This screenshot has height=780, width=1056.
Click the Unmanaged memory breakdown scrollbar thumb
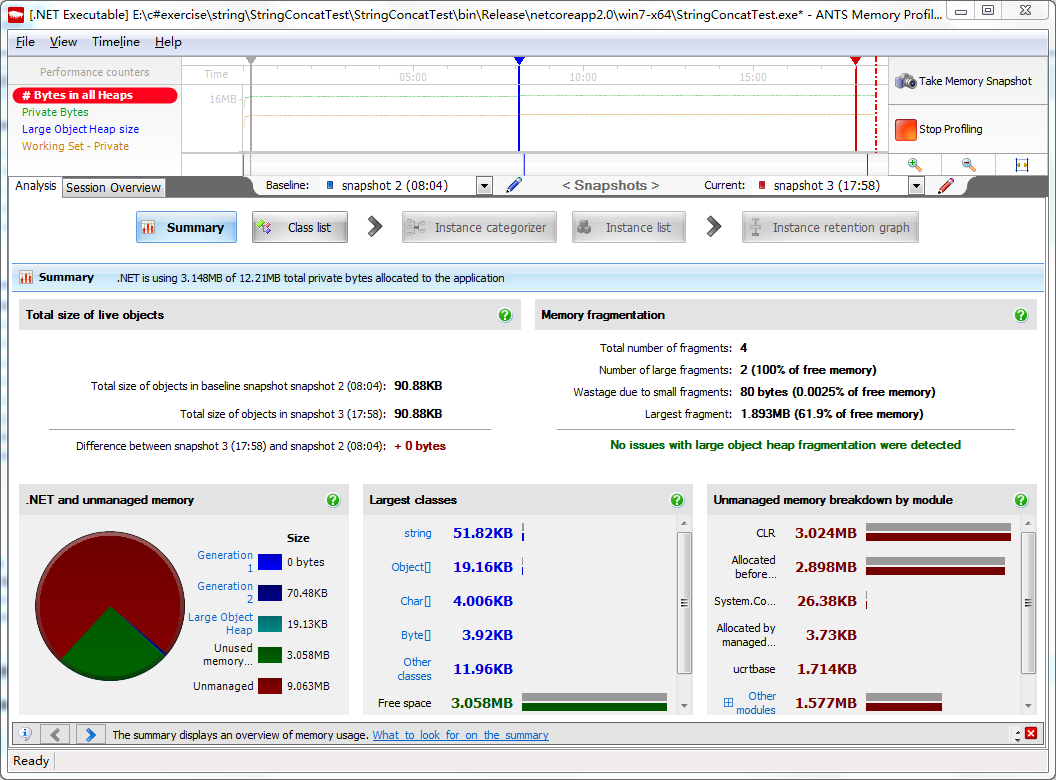click(x=1028, y=603)
